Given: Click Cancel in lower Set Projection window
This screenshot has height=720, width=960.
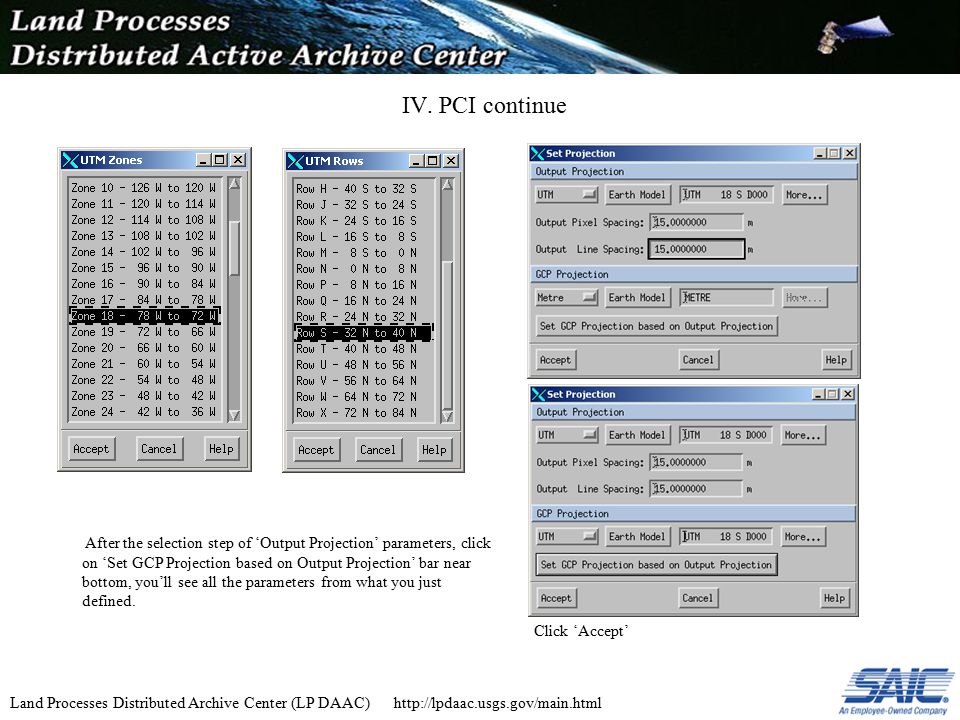Looking at the screenshot, I should 697,598.
